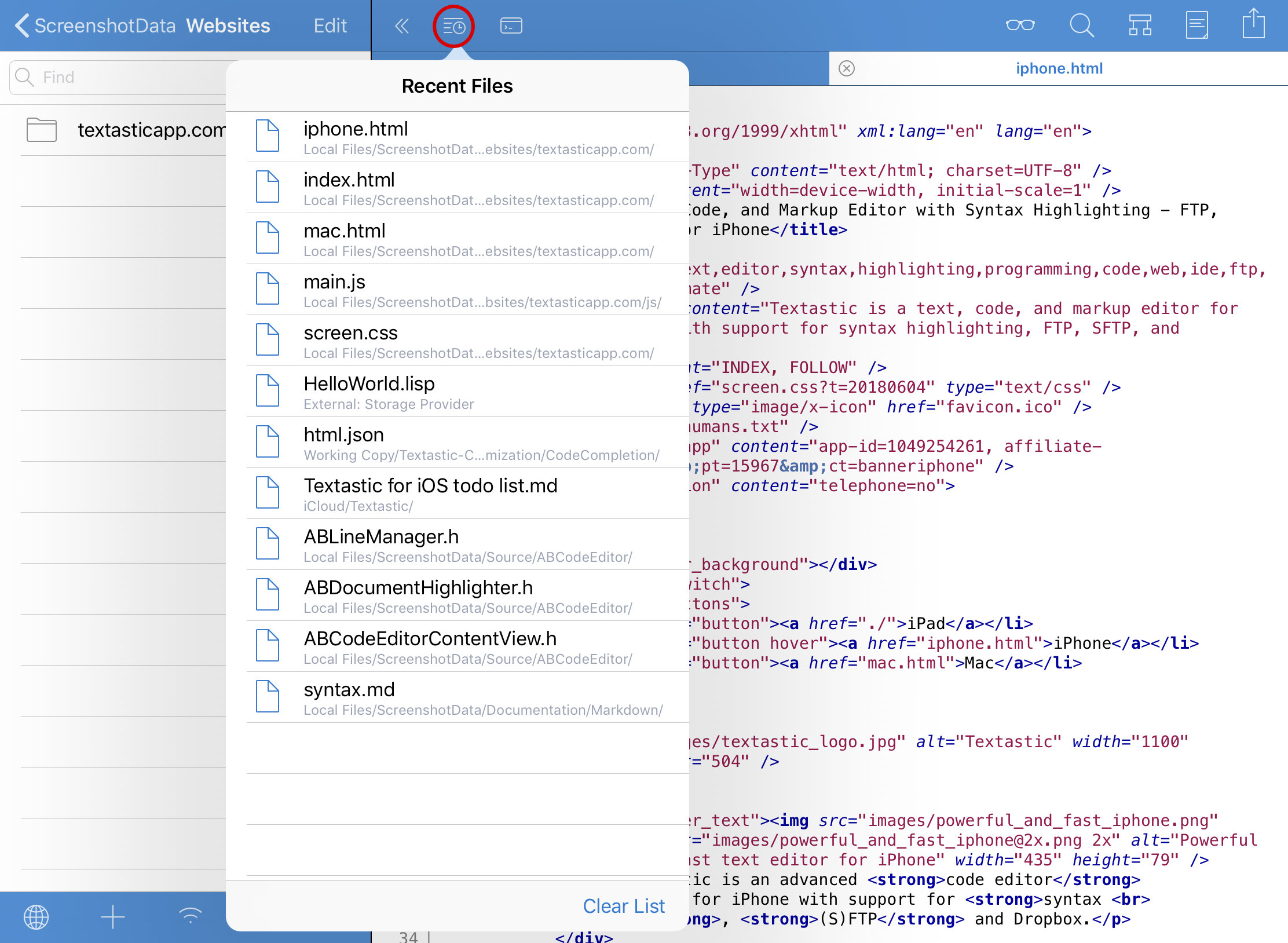Open the preview glasses icon
This screenshot has height=943, width=1288.
pyautogui.click(x=1020, y=25)
